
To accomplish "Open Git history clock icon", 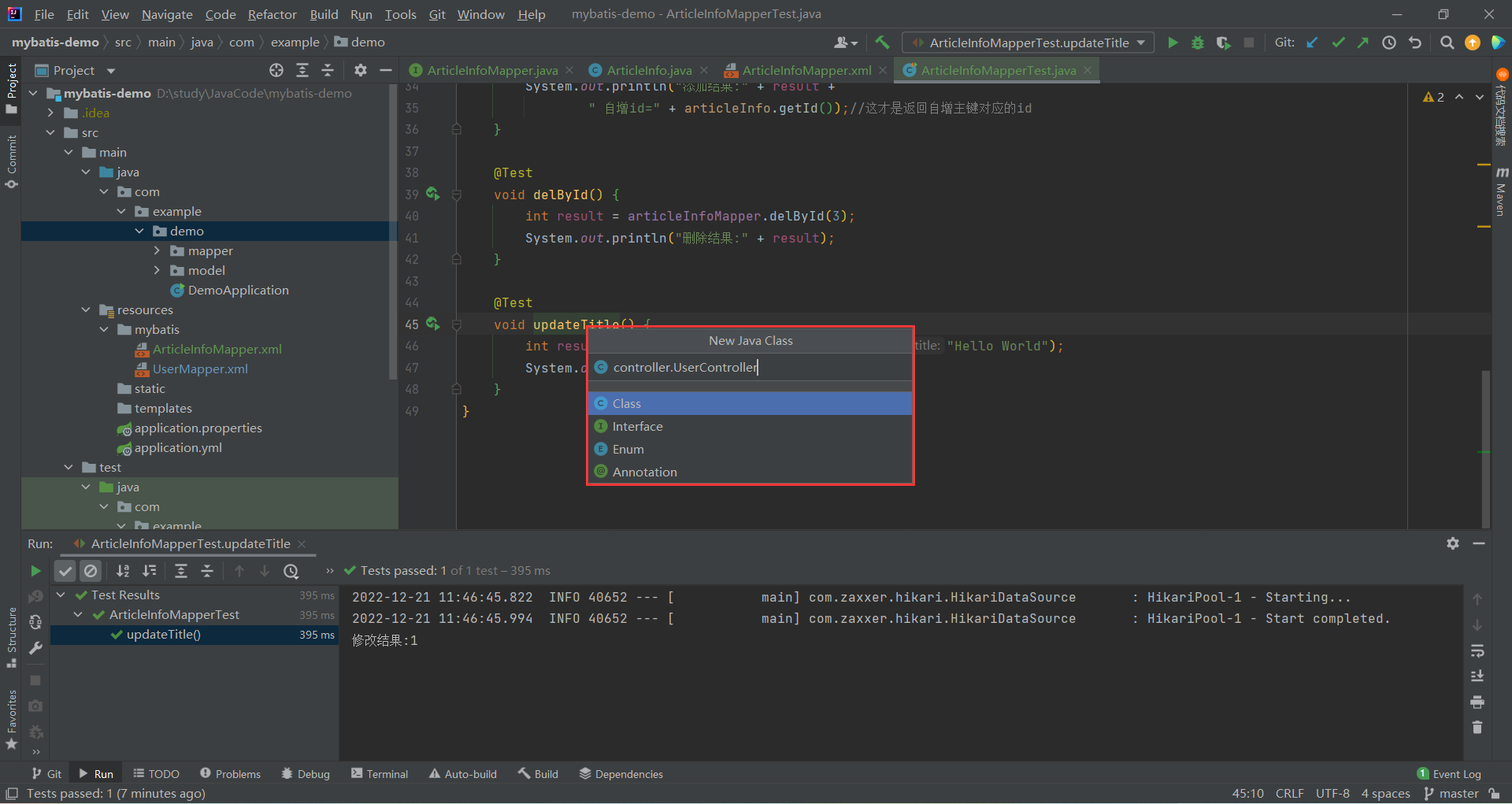I will click(1389, 43).
